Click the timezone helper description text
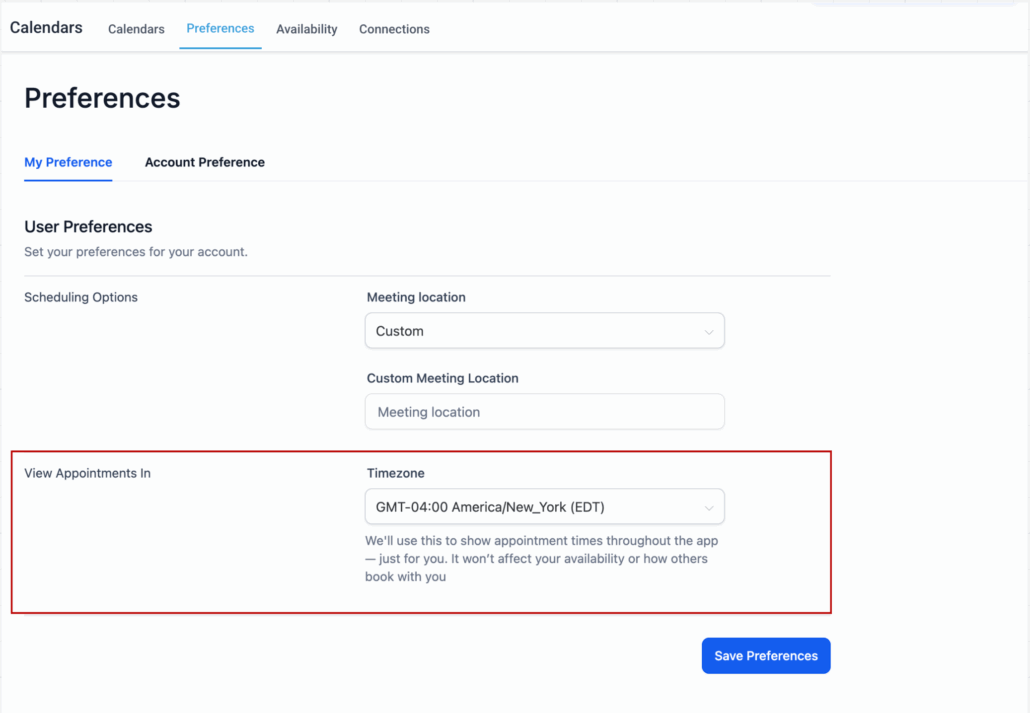 540,559
